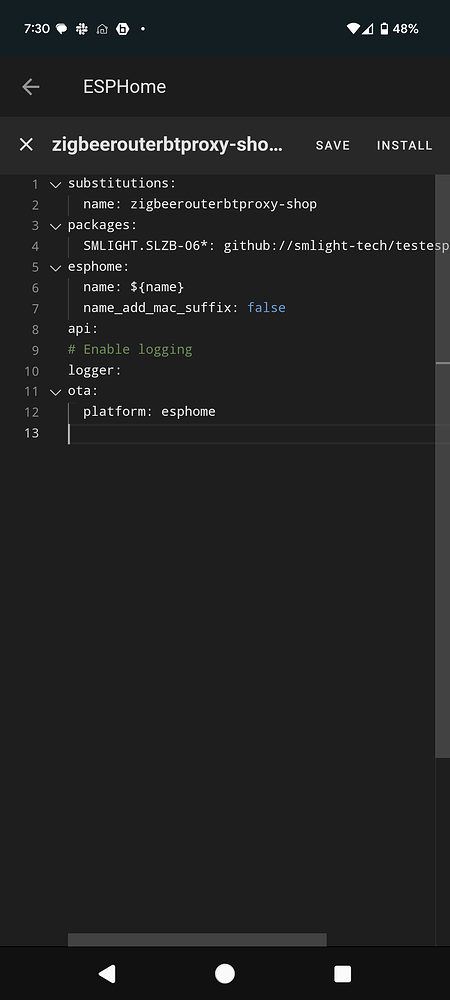Save the YAML configuration
The image size is (450, 1000).
coord(333,145)
